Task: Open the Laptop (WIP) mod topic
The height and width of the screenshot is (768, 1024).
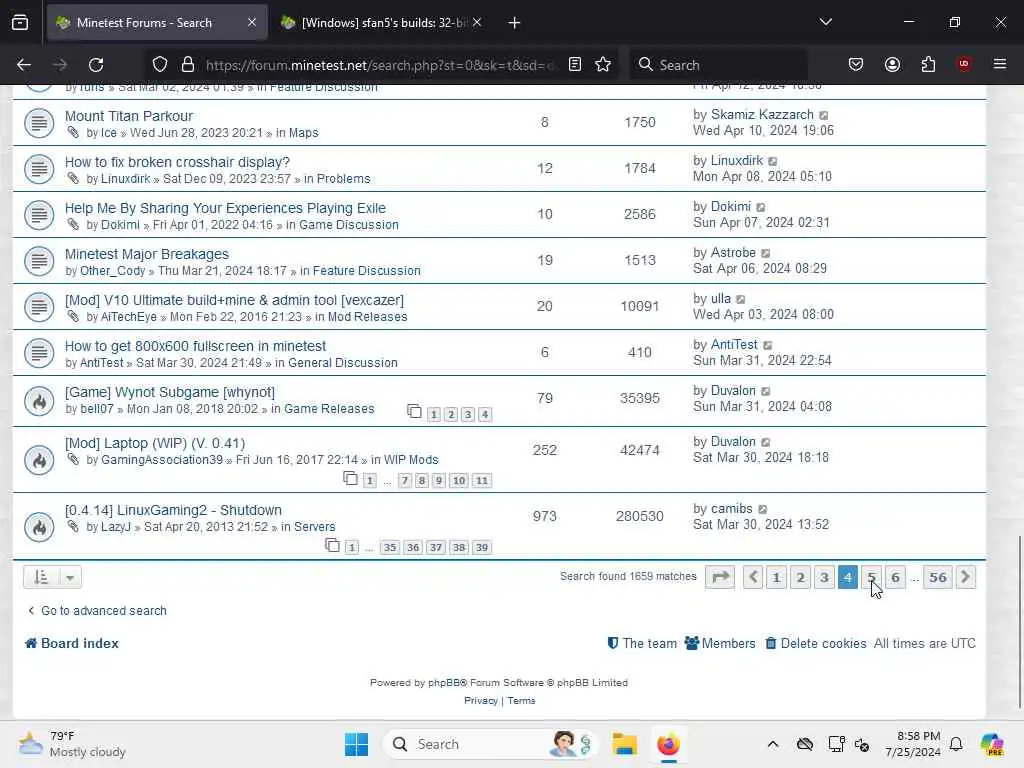Action: click(155, 443)
